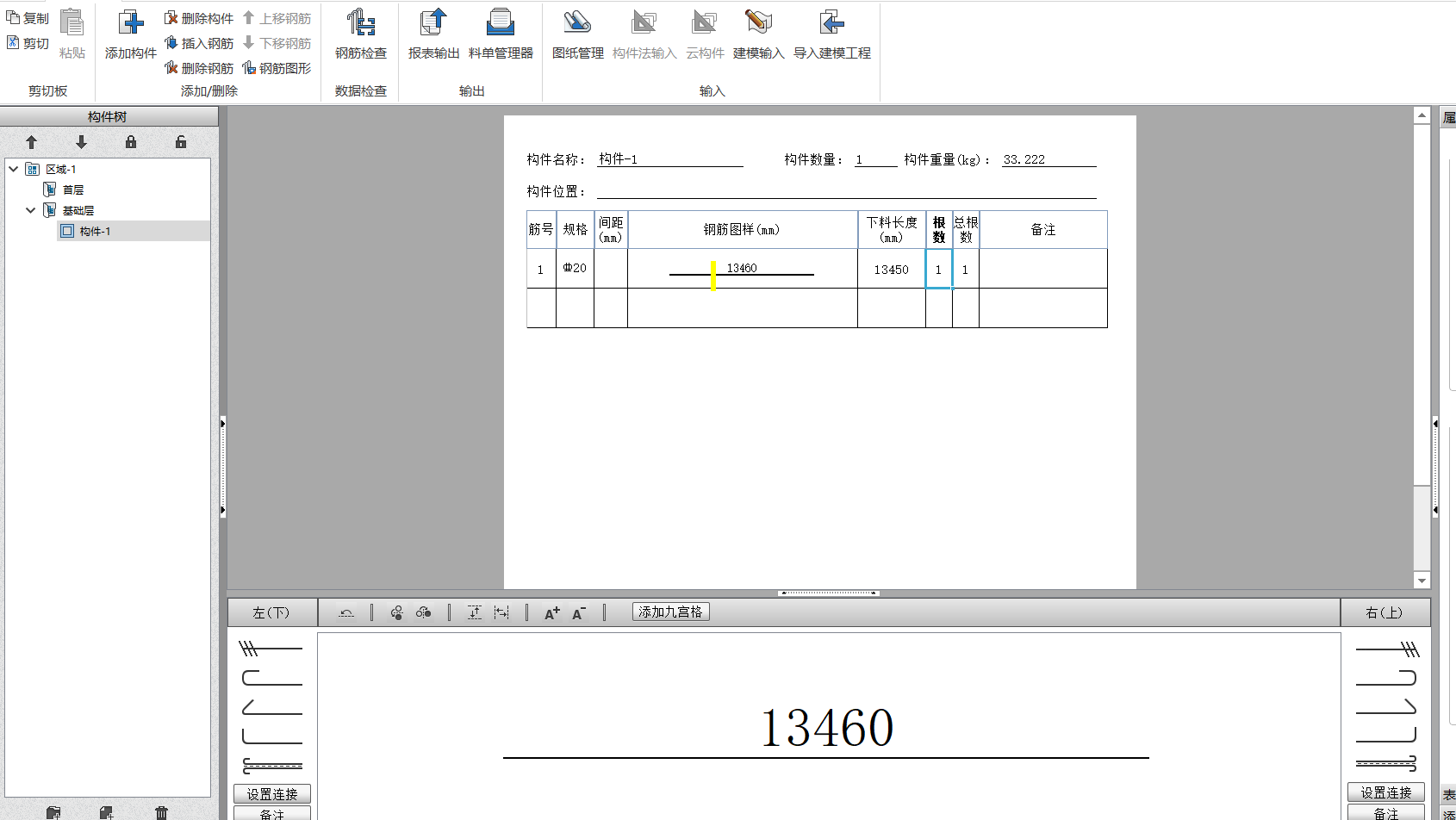Move tree item down with down arrow
Image resolution: width=1456 pixels, height=820 pixels.
coord(82,142)
